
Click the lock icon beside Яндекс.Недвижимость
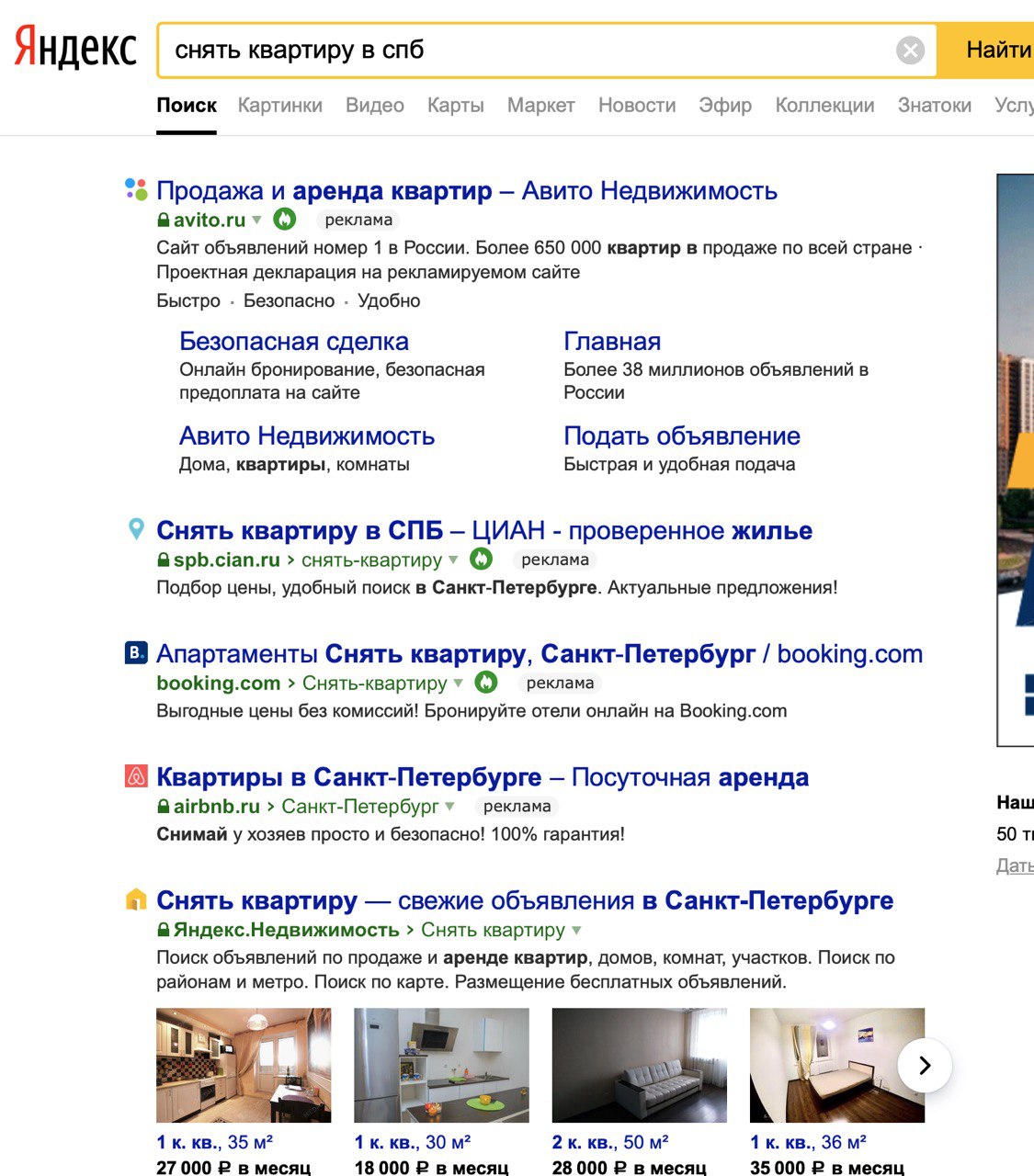(x=164, y=929)
